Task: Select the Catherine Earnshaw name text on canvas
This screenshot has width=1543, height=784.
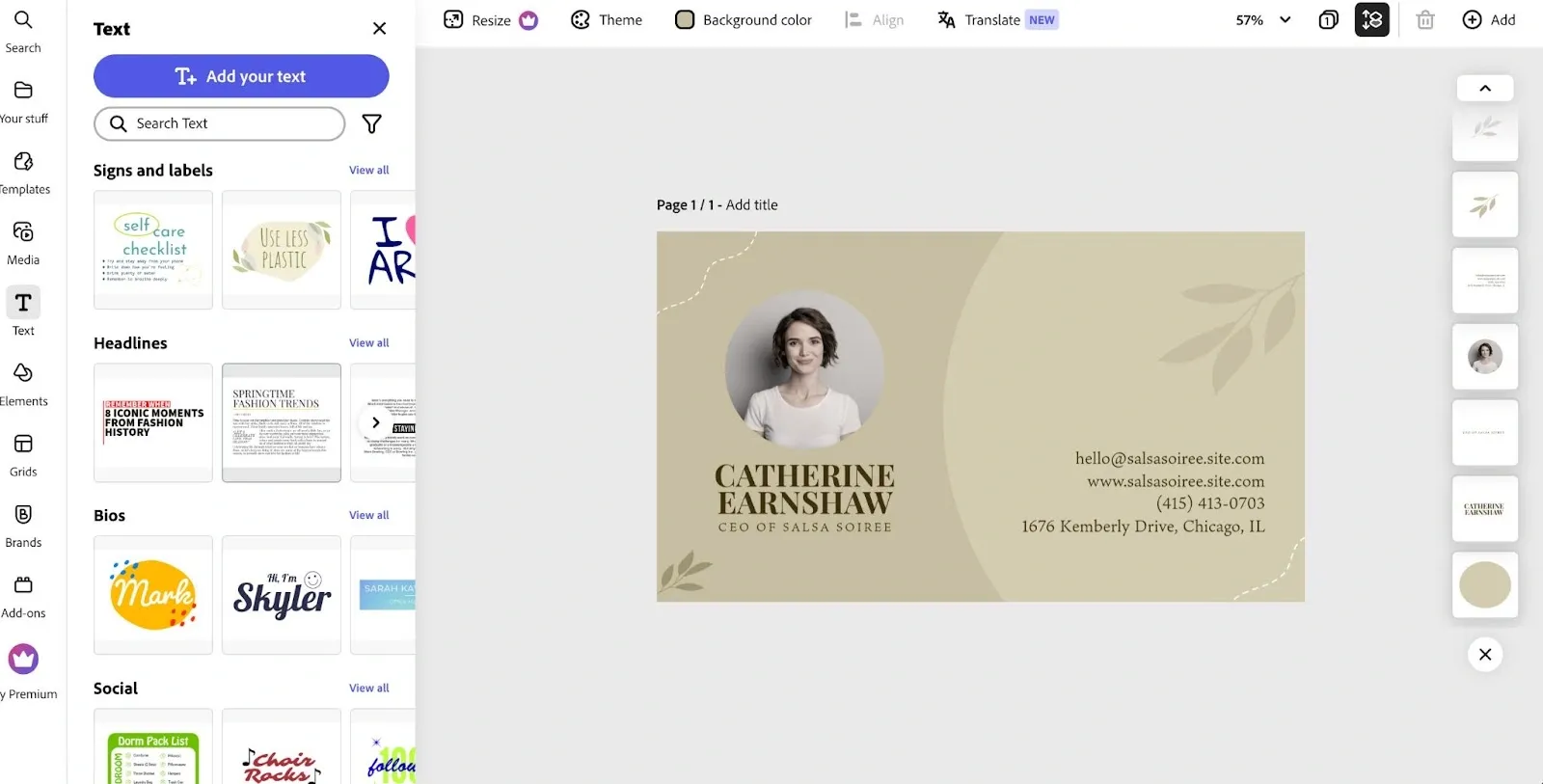Action: [804, 490]
